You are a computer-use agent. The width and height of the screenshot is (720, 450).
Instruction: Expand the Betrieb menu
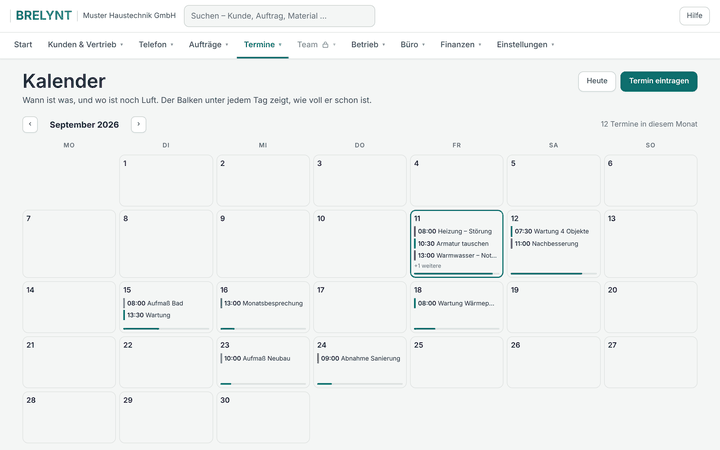pyautogui.click(x=368, y=45)
